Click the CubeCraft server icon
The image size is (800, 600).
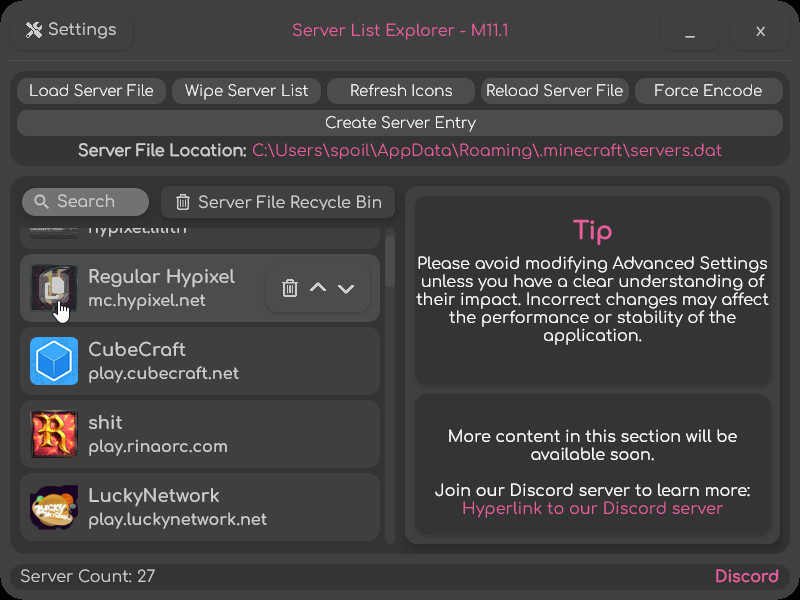(x=54, y=361)
